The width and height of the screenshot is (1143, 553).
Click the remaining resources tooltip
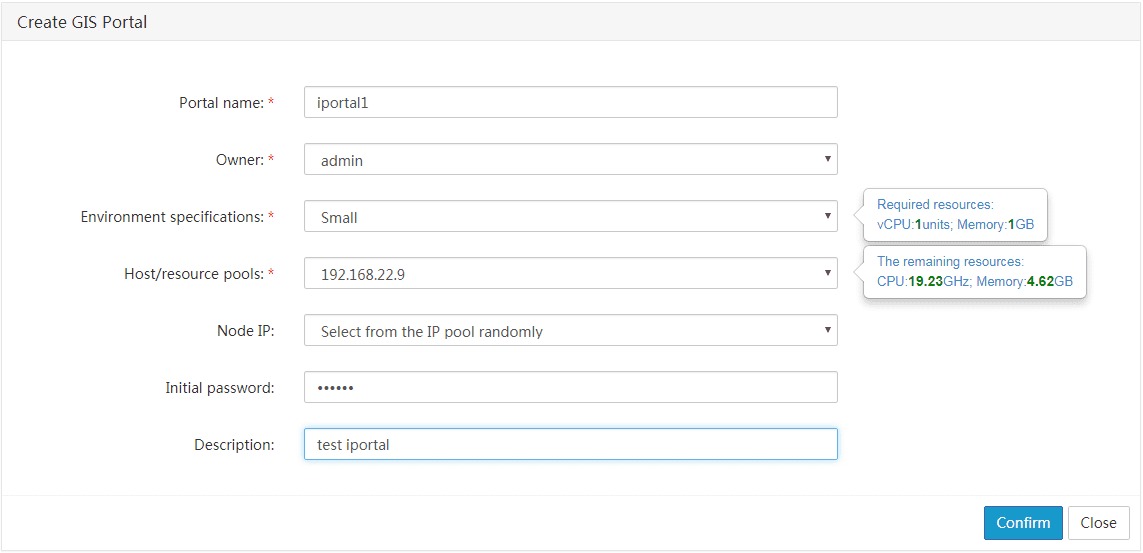click(975, 271)
